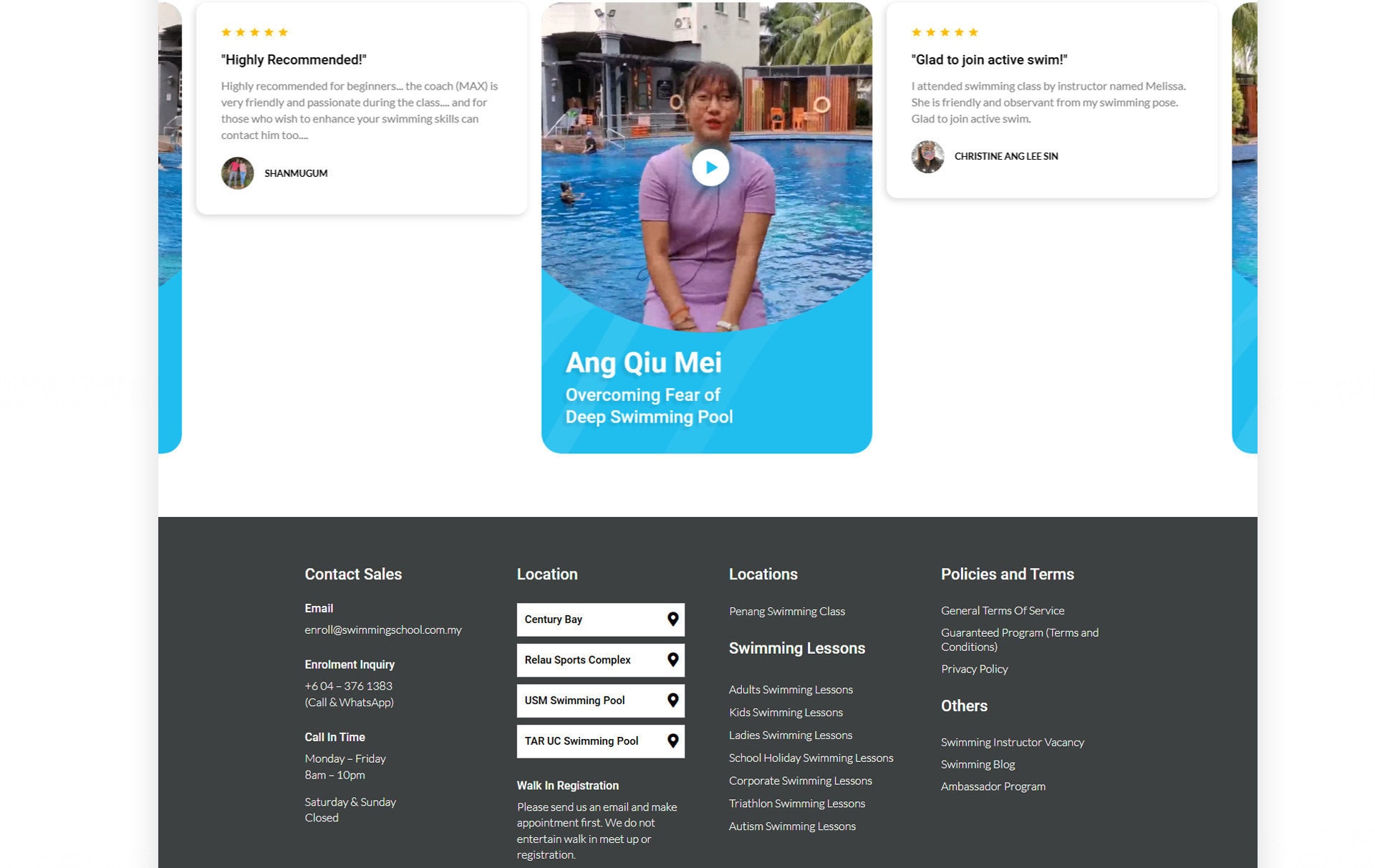
Task: Show the previous testimonial card at left edge
Action: (x=170, y=227)
